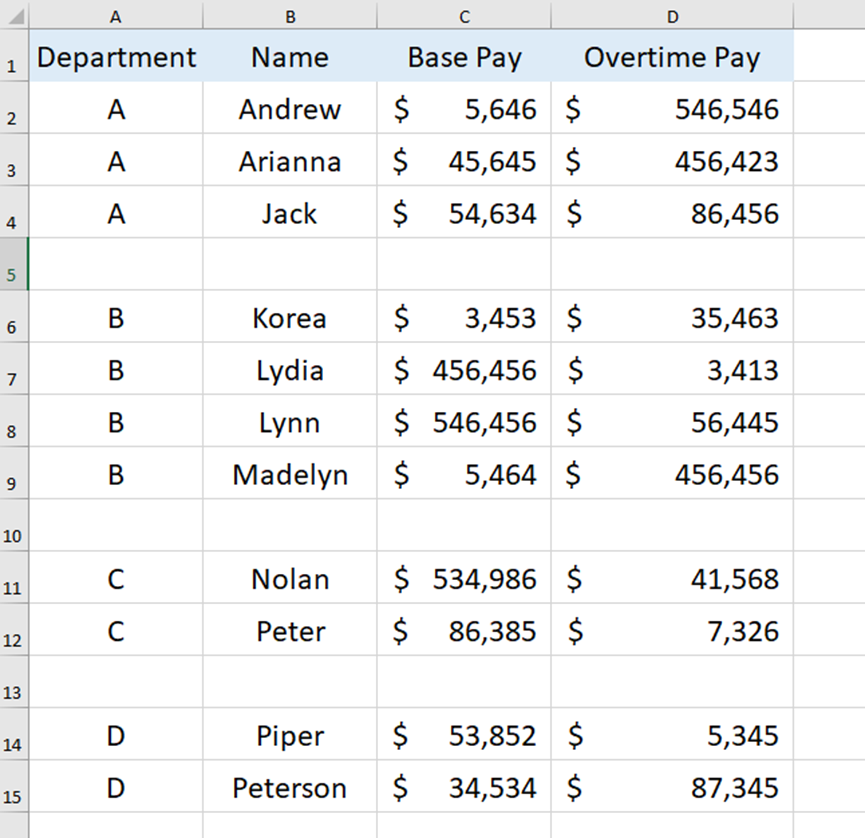The height and width of the screenshot is (838, 865).
Task: Click Korea's base pay 3,453
Action: pyautogui.click(x=464, y=317)
